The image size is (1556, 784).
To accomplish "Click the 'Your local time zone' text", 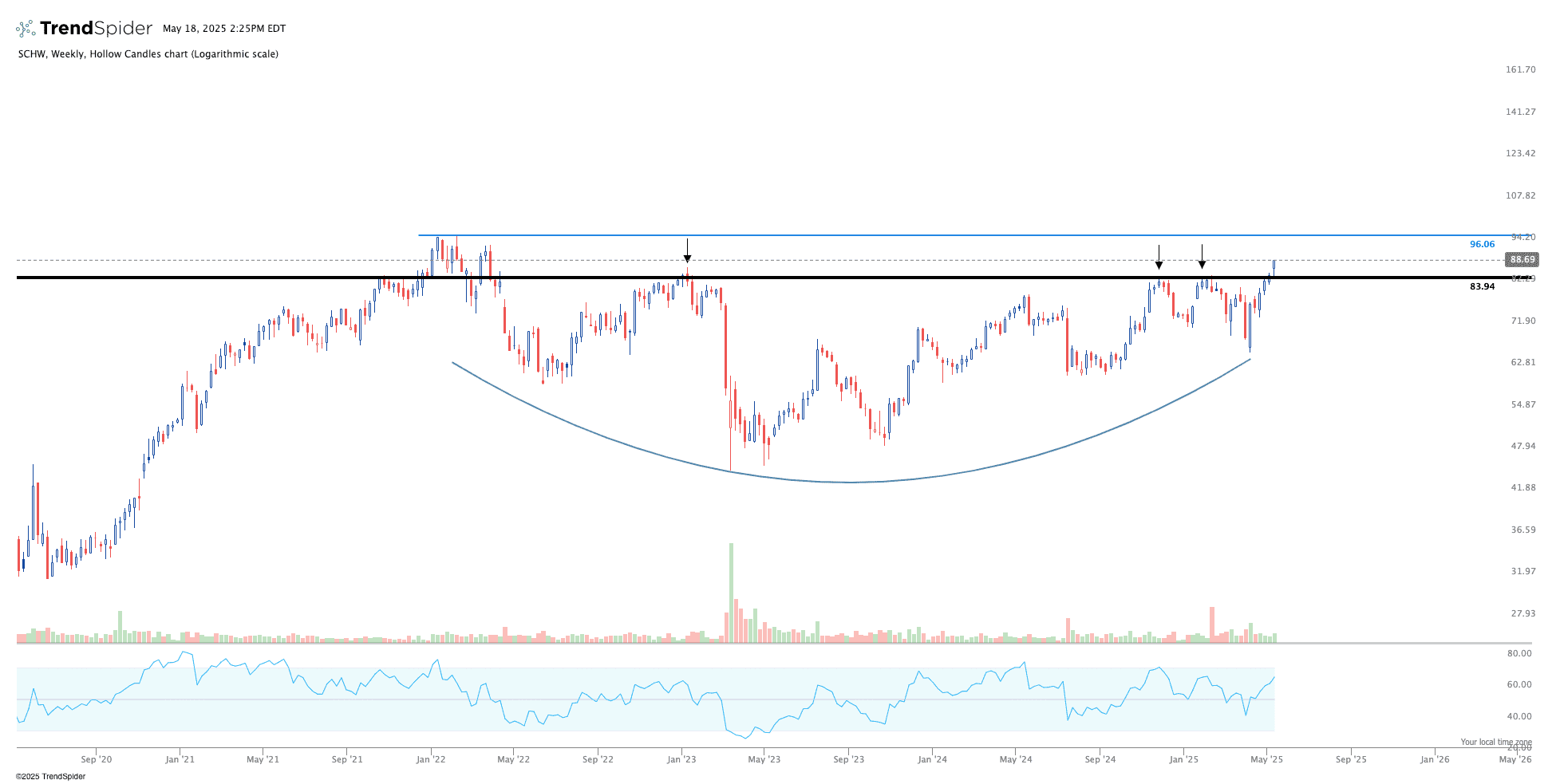I will pos(1495,742).
